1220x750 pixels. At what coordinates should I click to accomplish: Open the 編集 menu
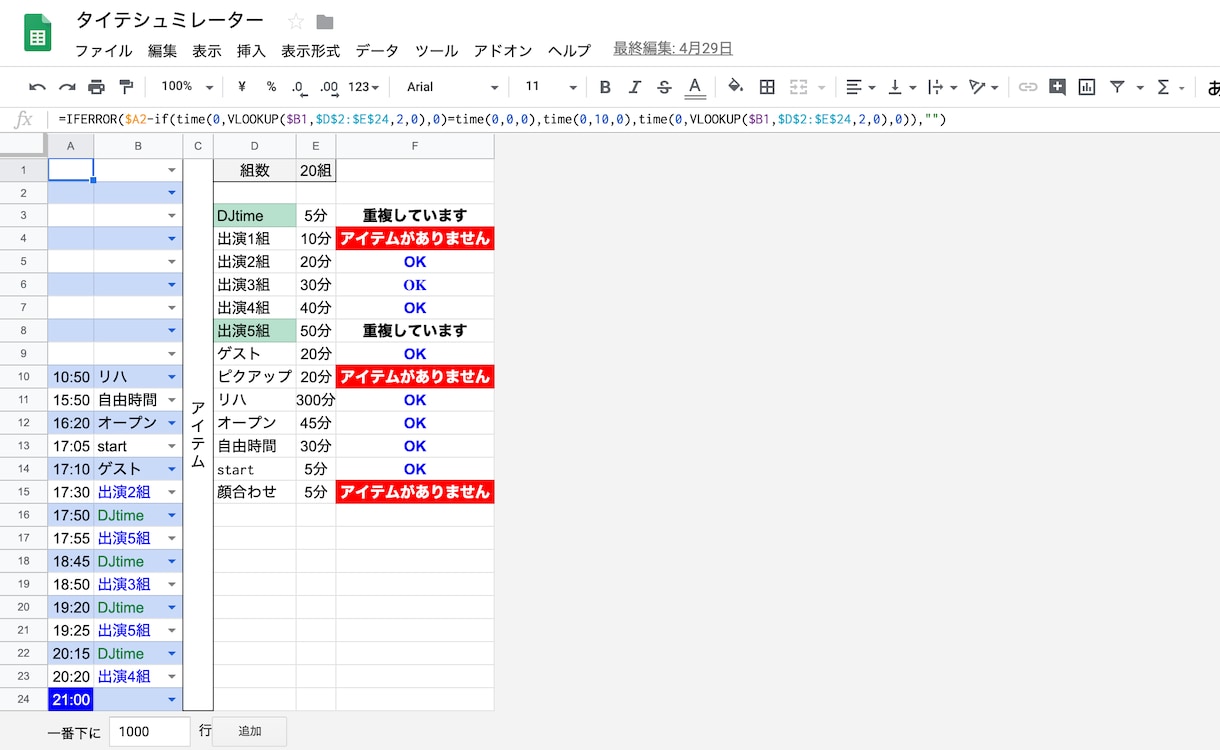[162, 51]
